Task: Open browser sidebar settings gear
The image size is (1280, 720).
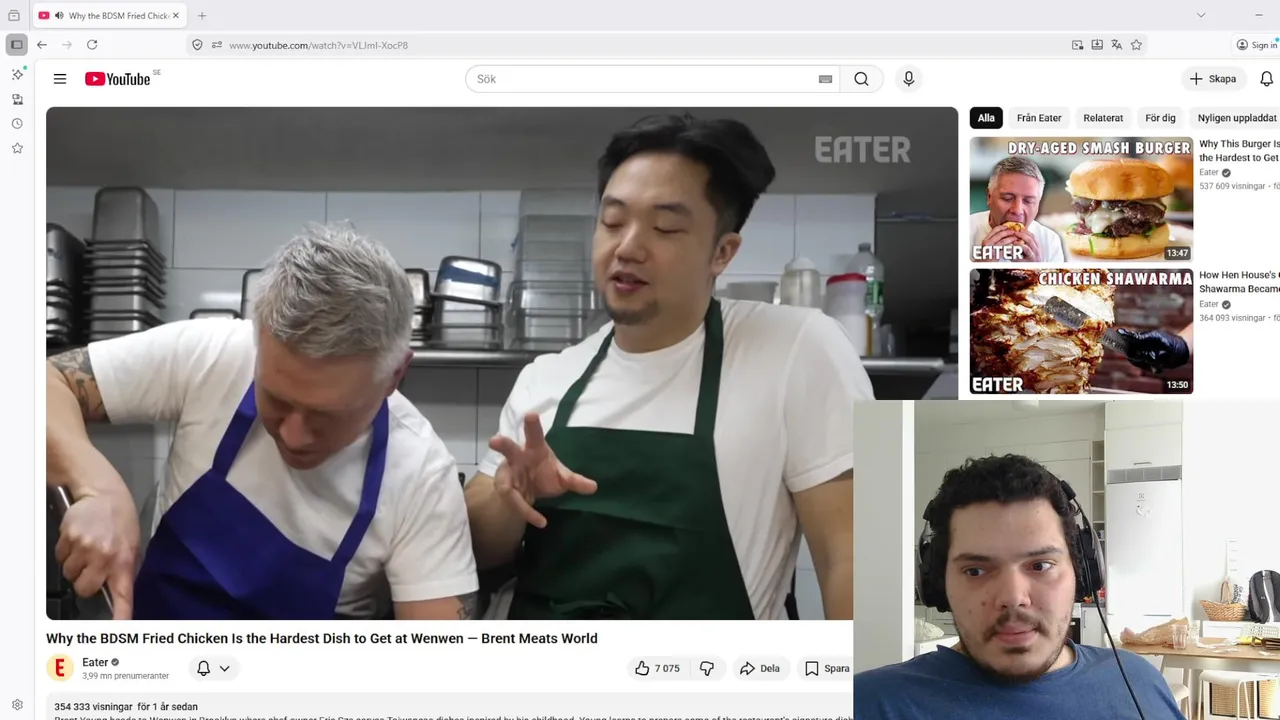Action: coord(17,705)
